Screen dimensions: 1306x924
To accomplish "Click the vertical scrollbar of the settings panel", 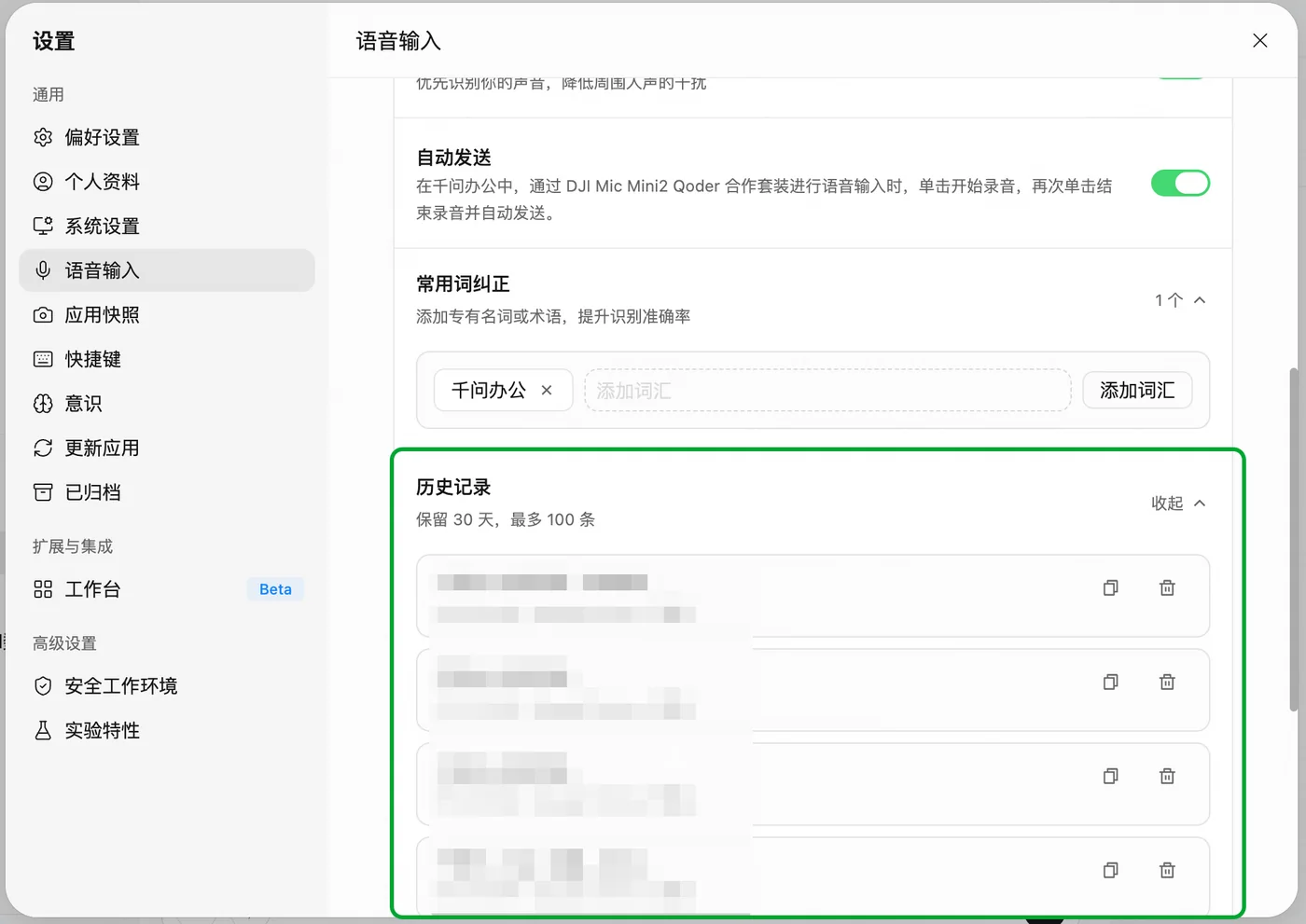I will coord(1293,539).
